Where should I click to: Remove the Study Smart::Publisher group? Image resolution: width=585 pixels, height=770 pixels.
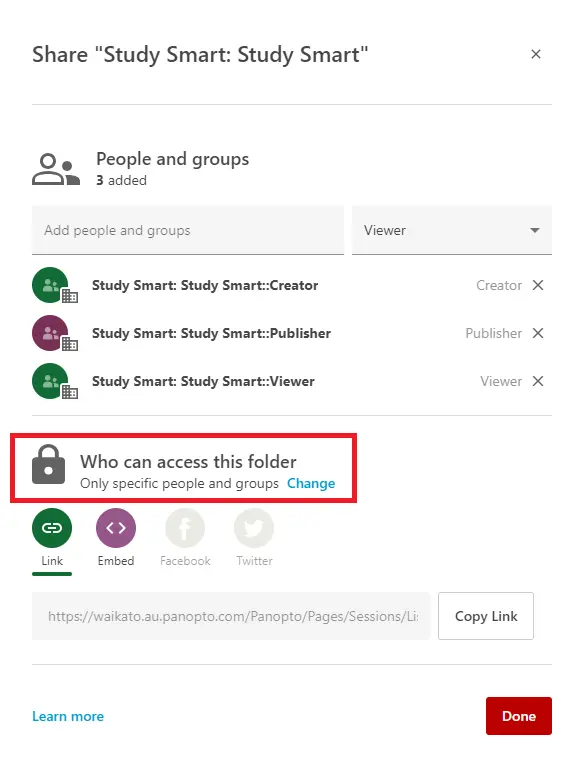(x=538, y=333)
